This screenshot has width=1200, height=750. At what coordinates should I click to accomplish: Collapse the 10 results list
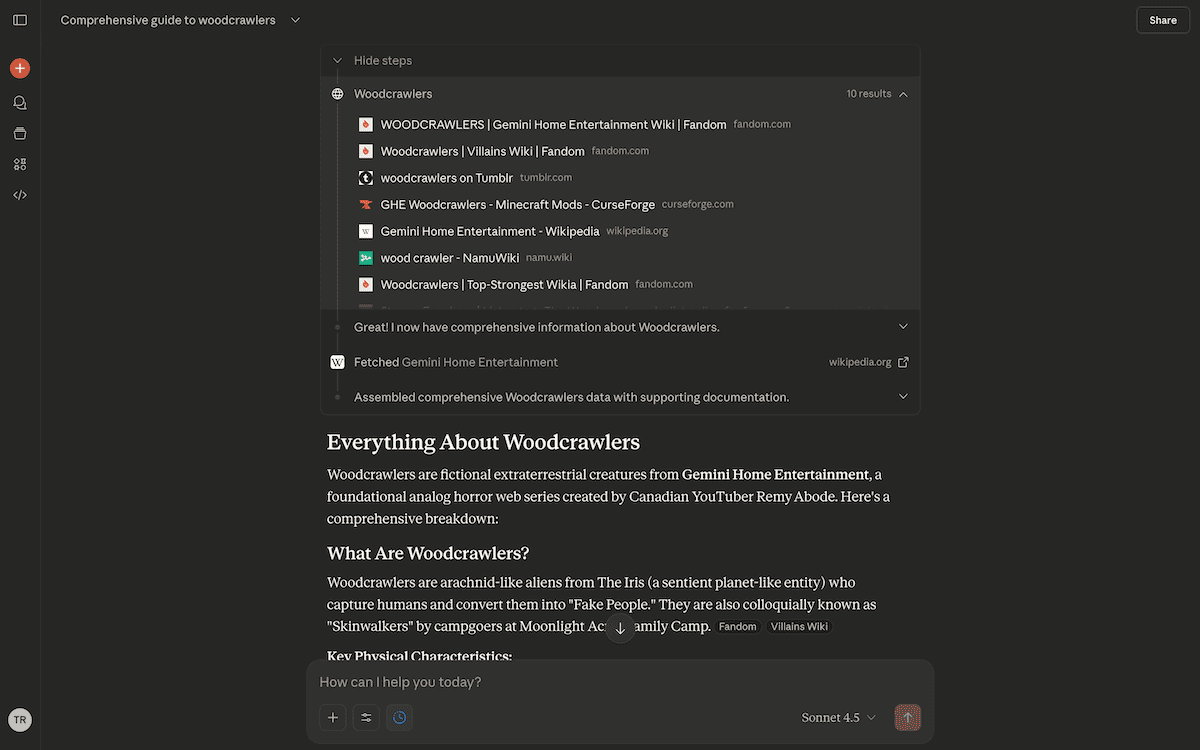point(903,94)
